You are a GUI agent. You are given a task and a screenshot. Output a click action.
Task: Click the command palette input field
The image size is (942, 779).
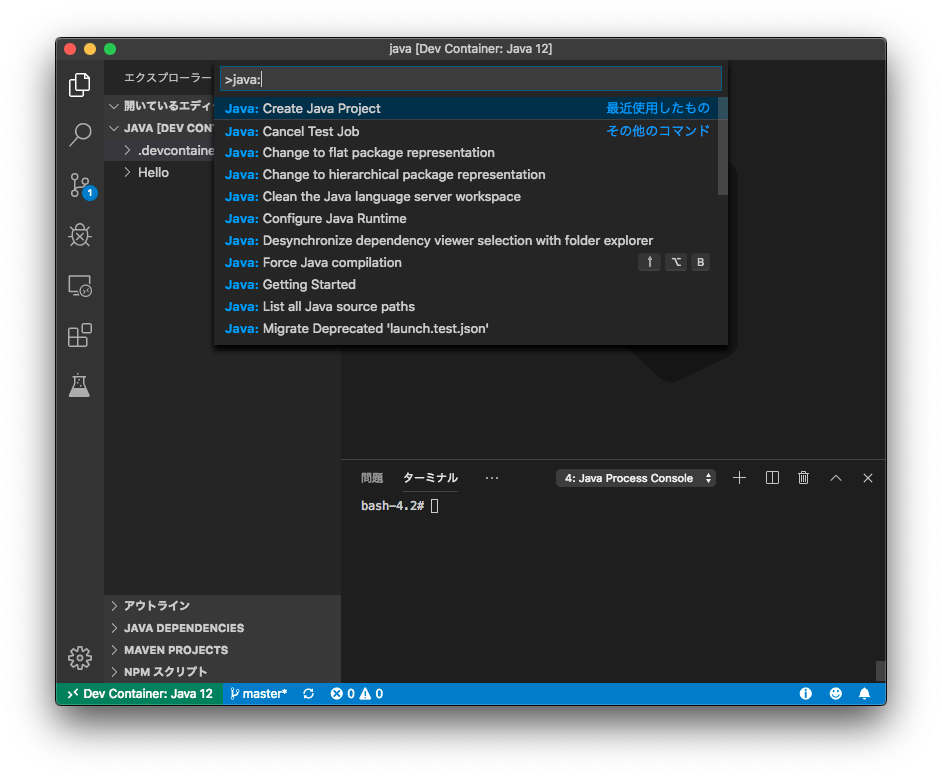[x=470, y=79]
